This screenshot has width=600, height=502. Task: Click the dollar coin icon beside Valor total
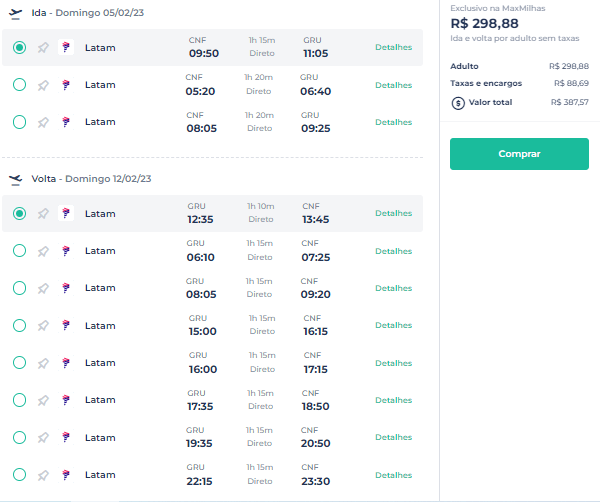458,103
